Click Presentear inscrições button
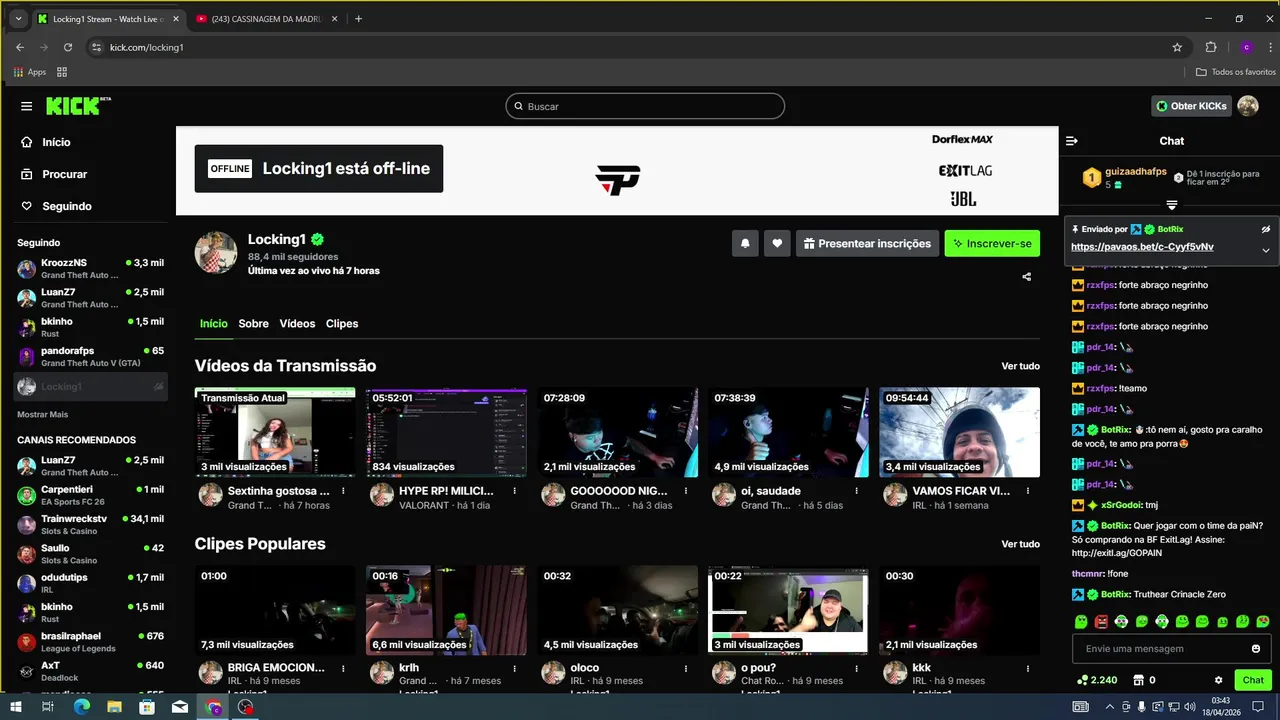Image resolution: width=1280 pixels, height=720 pixels. [866, 243]
